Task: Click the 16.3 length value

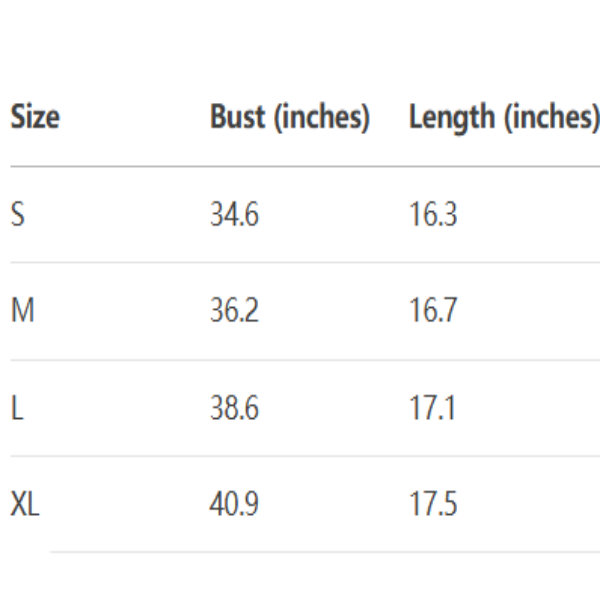Action: coord(433,215)
